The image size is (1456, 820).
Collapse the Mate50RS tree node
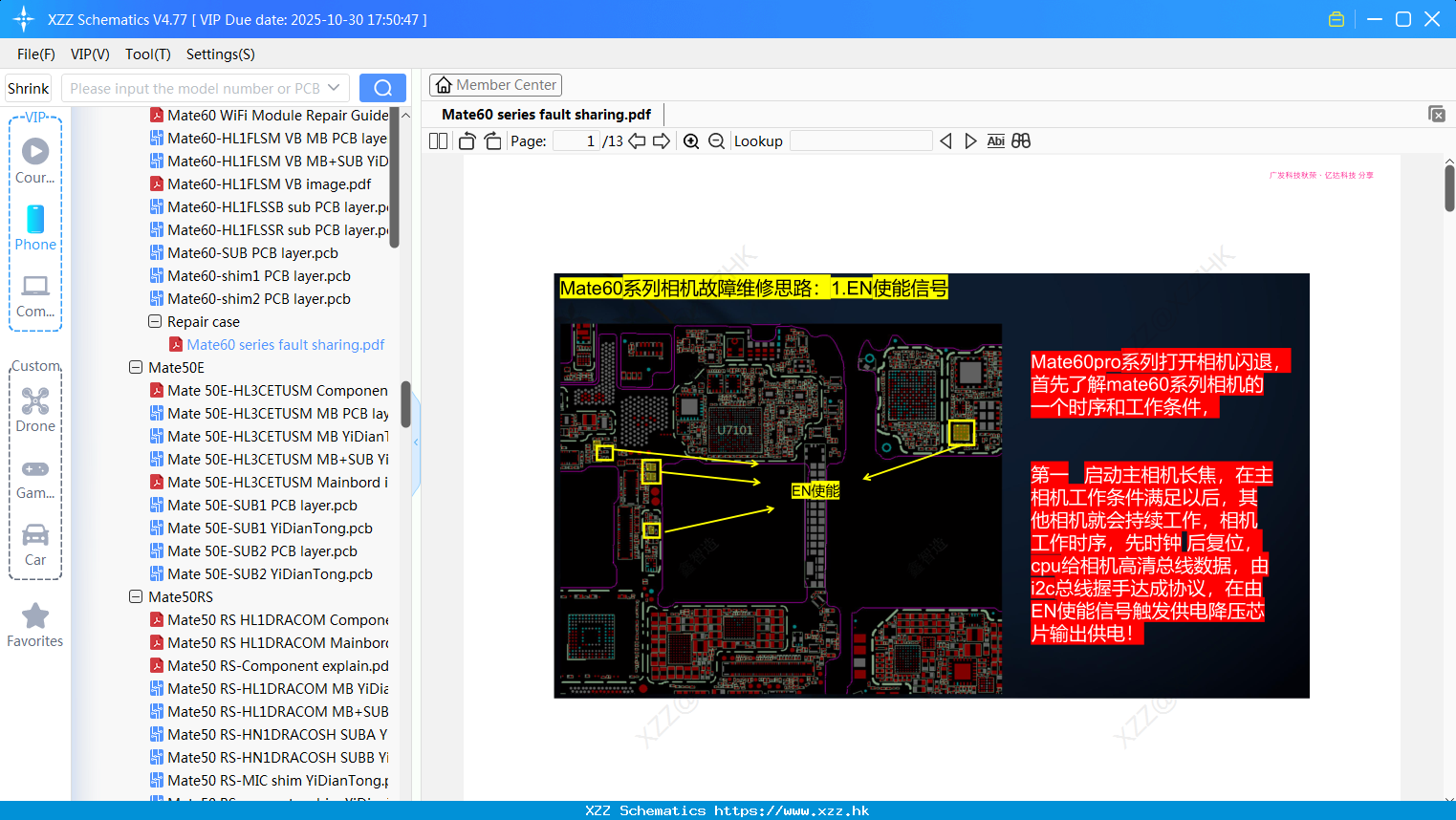pos(136,596)
